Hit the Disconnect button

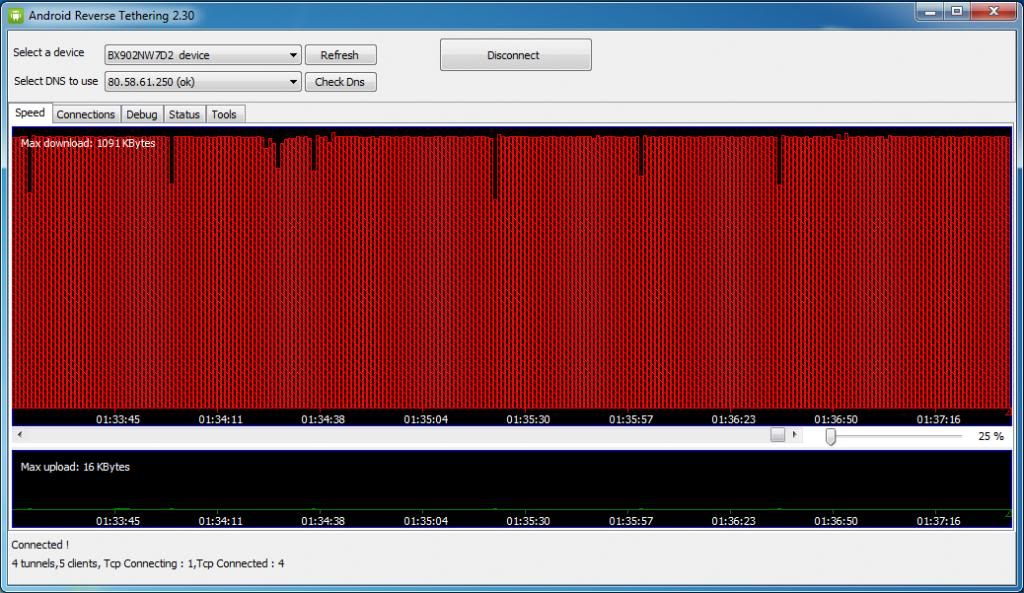point(515,55)
